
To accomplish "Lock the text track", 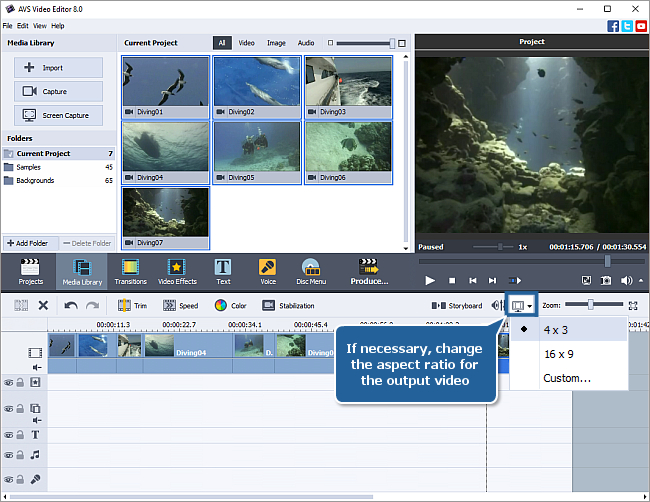I will pos(20,434).
